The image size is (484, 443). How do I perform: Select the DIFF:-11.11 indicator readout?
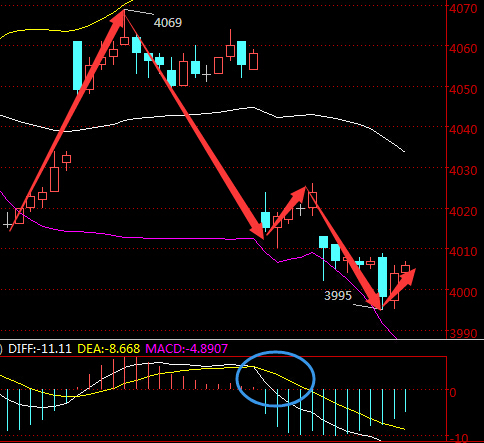[40, 349]
